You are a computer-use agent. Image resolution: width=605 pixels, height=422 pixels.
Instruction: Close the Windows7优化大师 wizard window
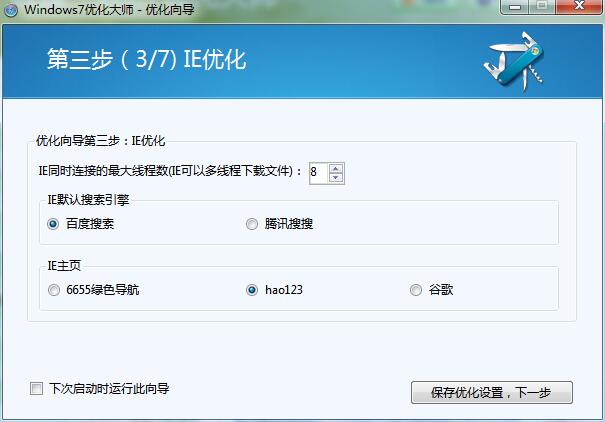579,7
